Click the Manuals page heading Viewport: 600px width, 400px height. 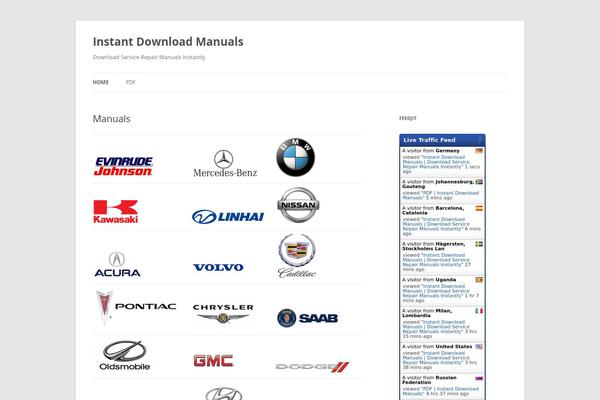(x=111, y=119)
